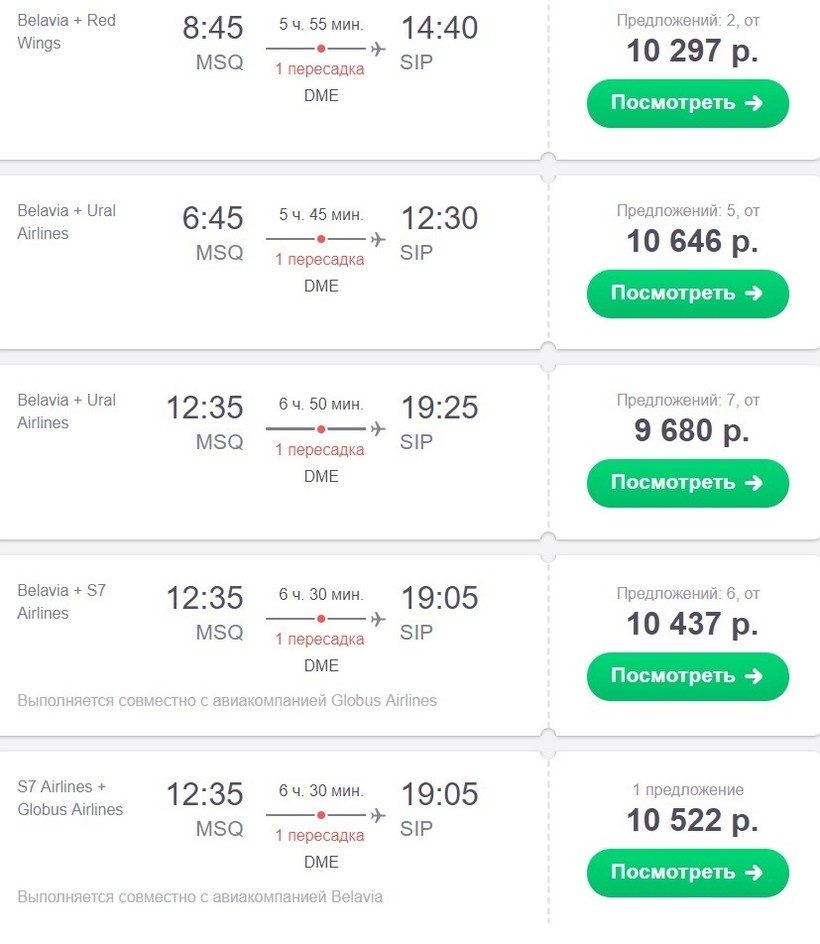Click Посмотреть for the 10 437 р. flight
The height and width of the screenshot is (944, 820).
pos(687,676)
